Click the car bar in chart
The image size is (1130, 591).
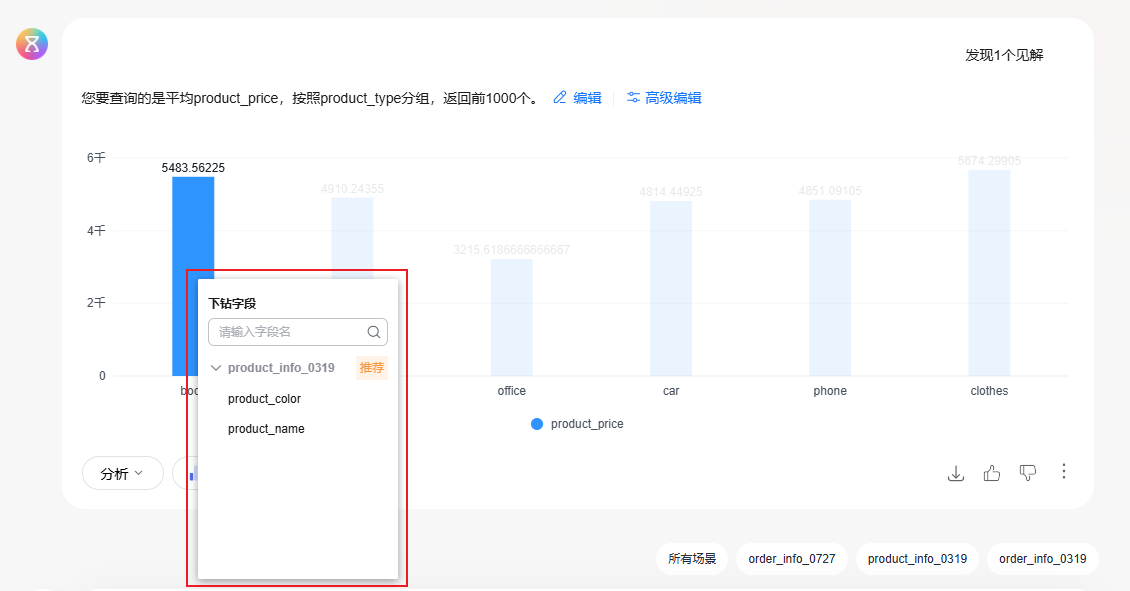pos(671,288)
